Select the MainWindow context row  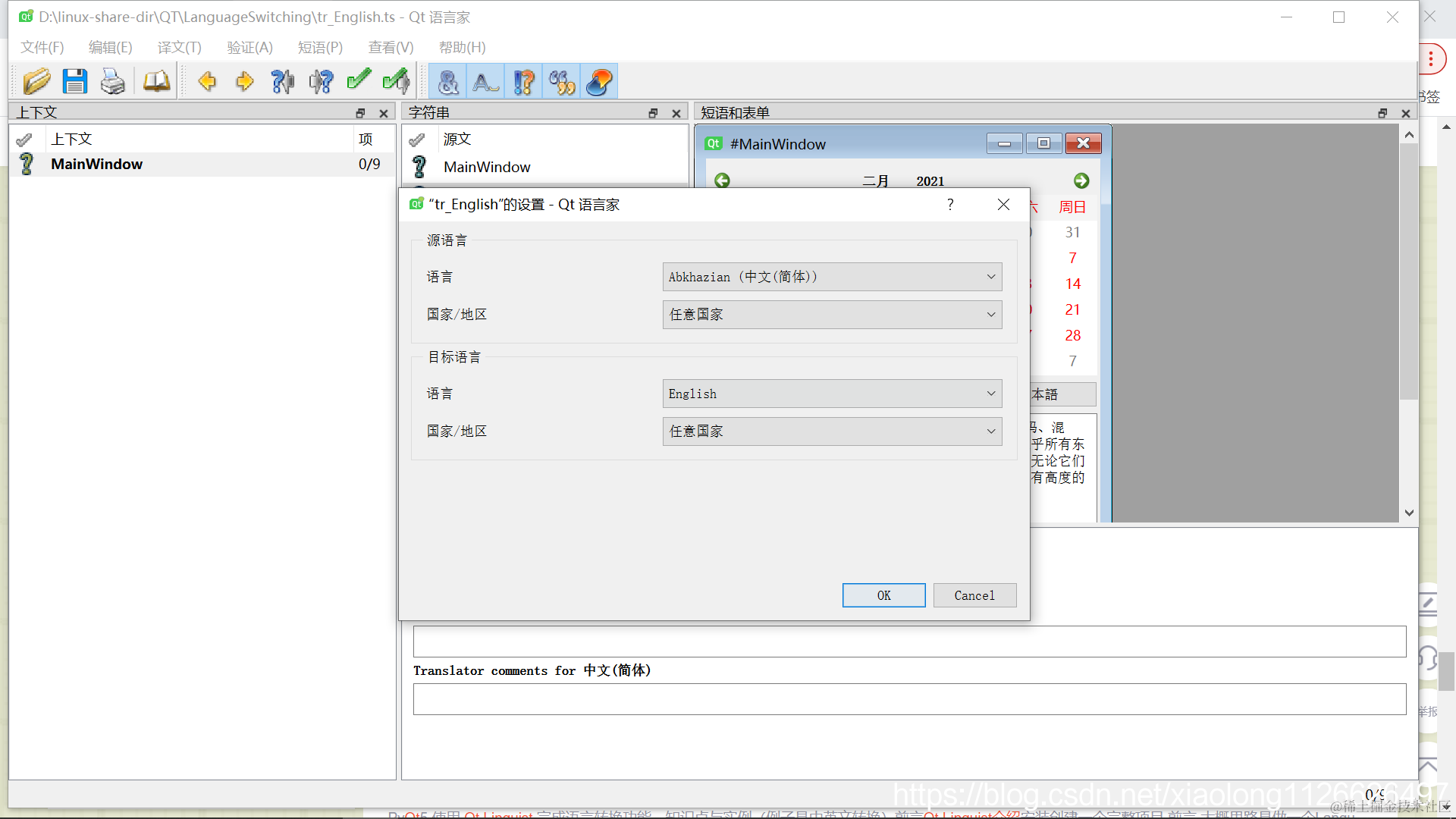point(202,165)
